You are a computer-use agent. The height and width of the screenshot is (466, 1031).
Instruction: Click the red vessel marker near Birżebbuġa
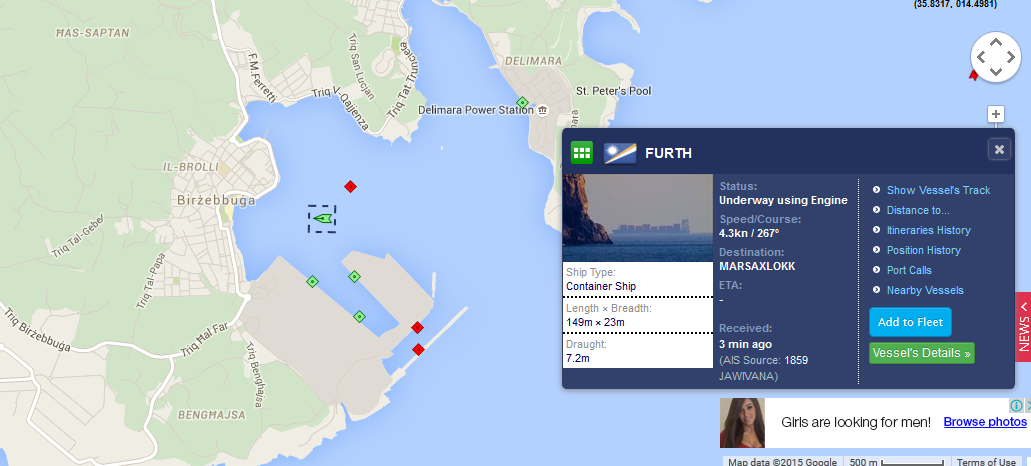click(350, 187)
